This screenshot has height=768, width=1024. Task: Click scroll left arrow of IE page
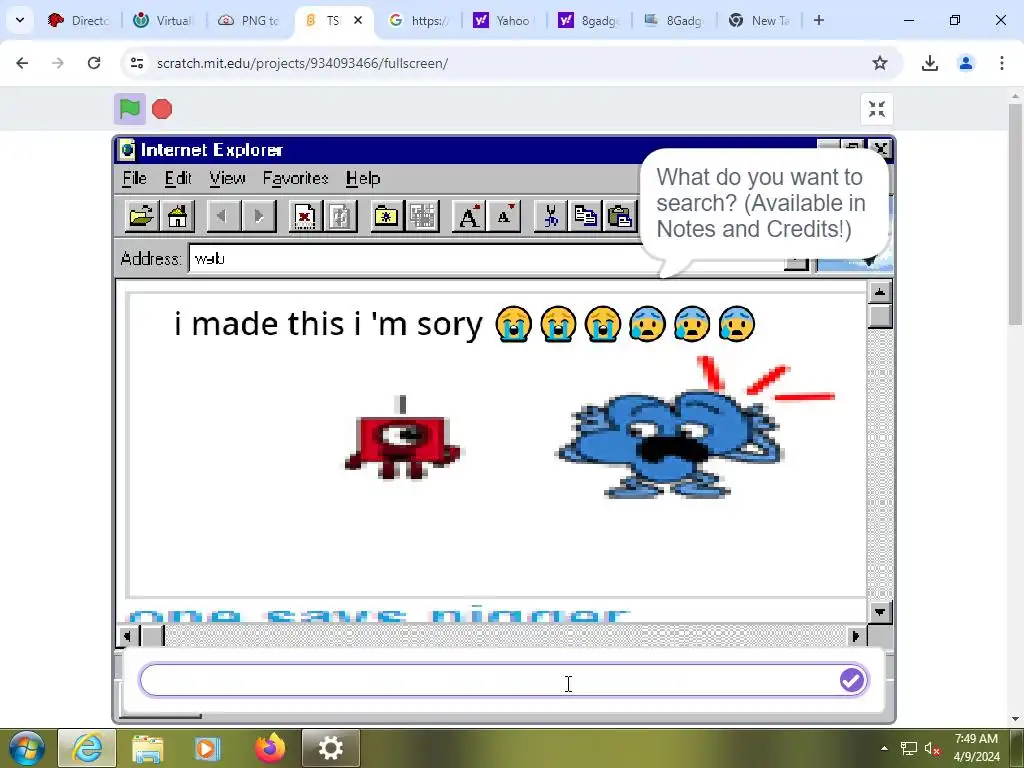click(x=128, y=635)
